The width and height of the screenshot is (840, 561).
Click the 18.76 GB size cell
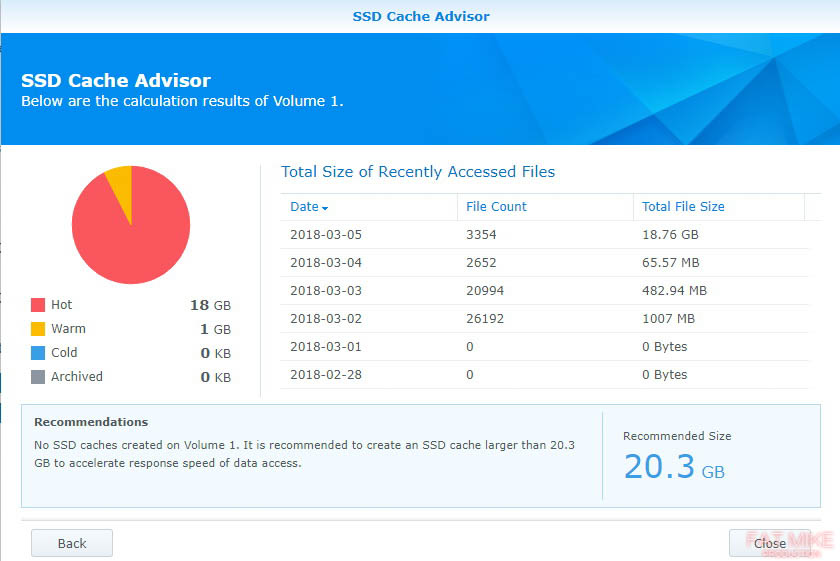tap(670, 235)
